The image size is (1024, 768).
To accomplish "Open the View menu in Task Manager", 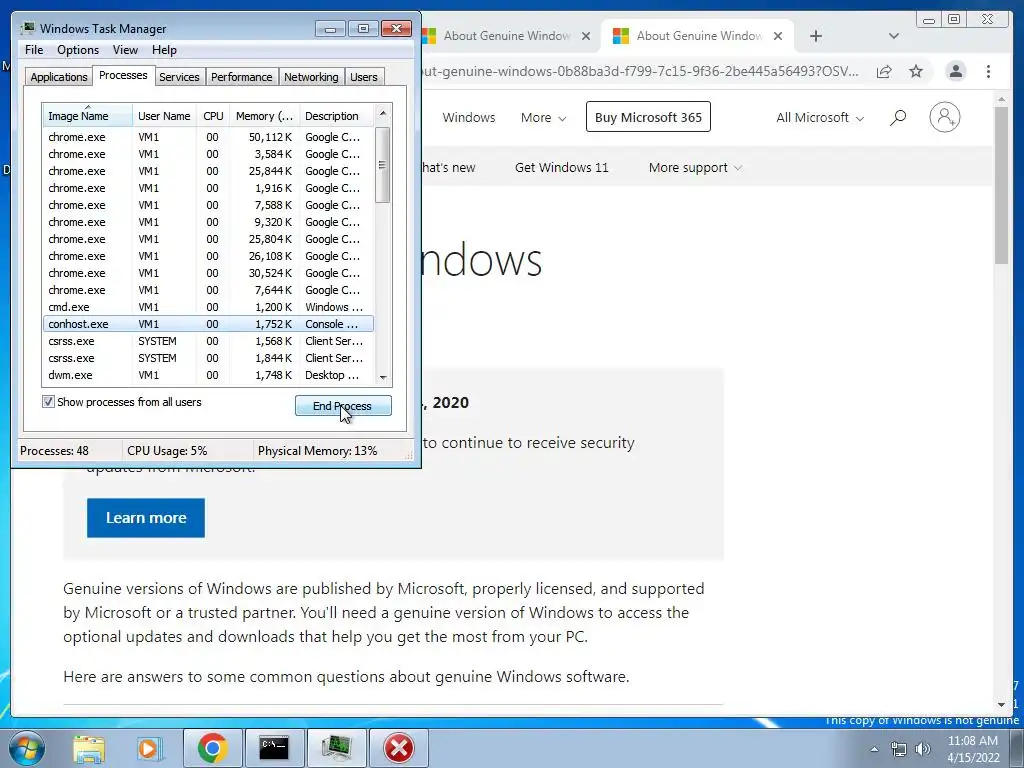I will (125, 50).
